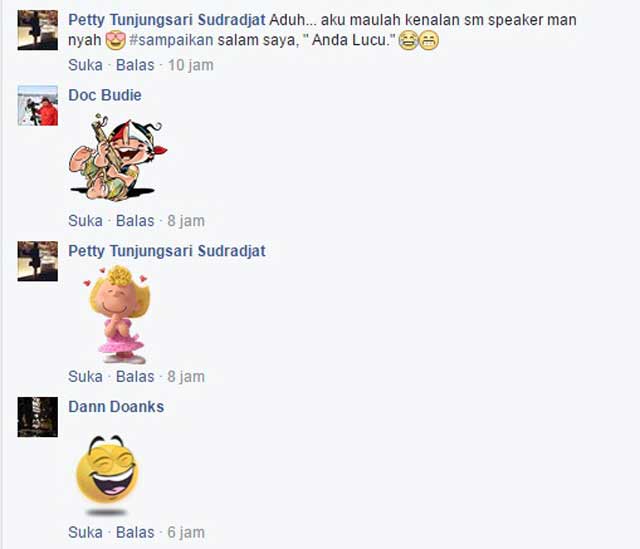640x549 pixels.
Task: Open the #sampaikan hashtag
Action: [x=171, y=40]
